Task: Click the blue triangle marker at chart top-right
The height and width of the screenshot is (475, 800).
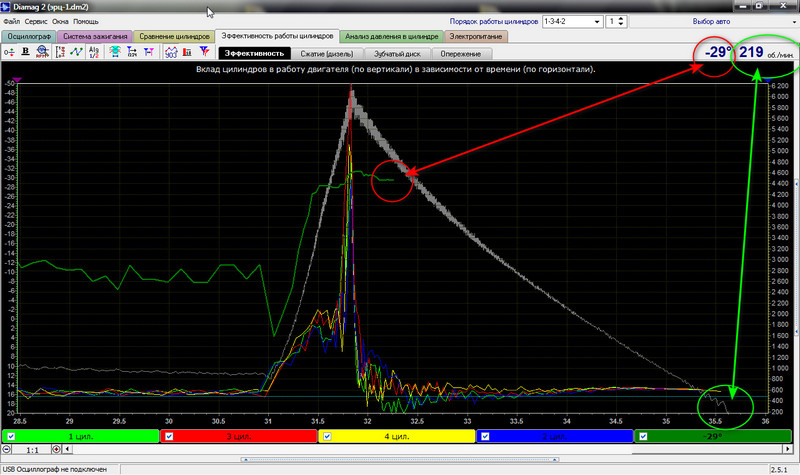Action: 767,80
